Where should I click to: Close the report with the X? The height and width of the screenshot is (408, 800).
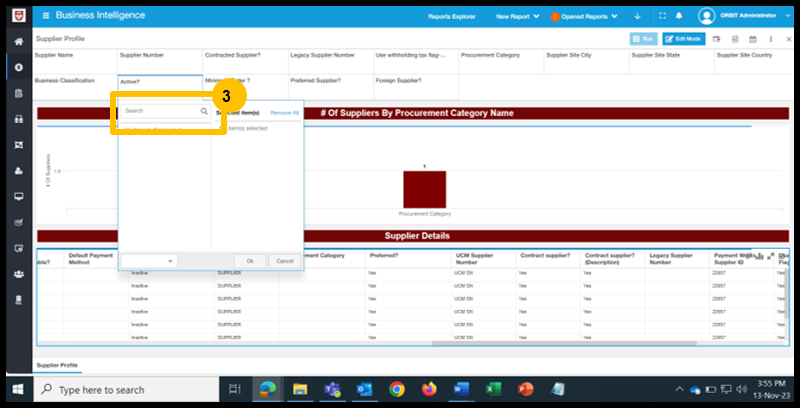[x=789, y=39]
